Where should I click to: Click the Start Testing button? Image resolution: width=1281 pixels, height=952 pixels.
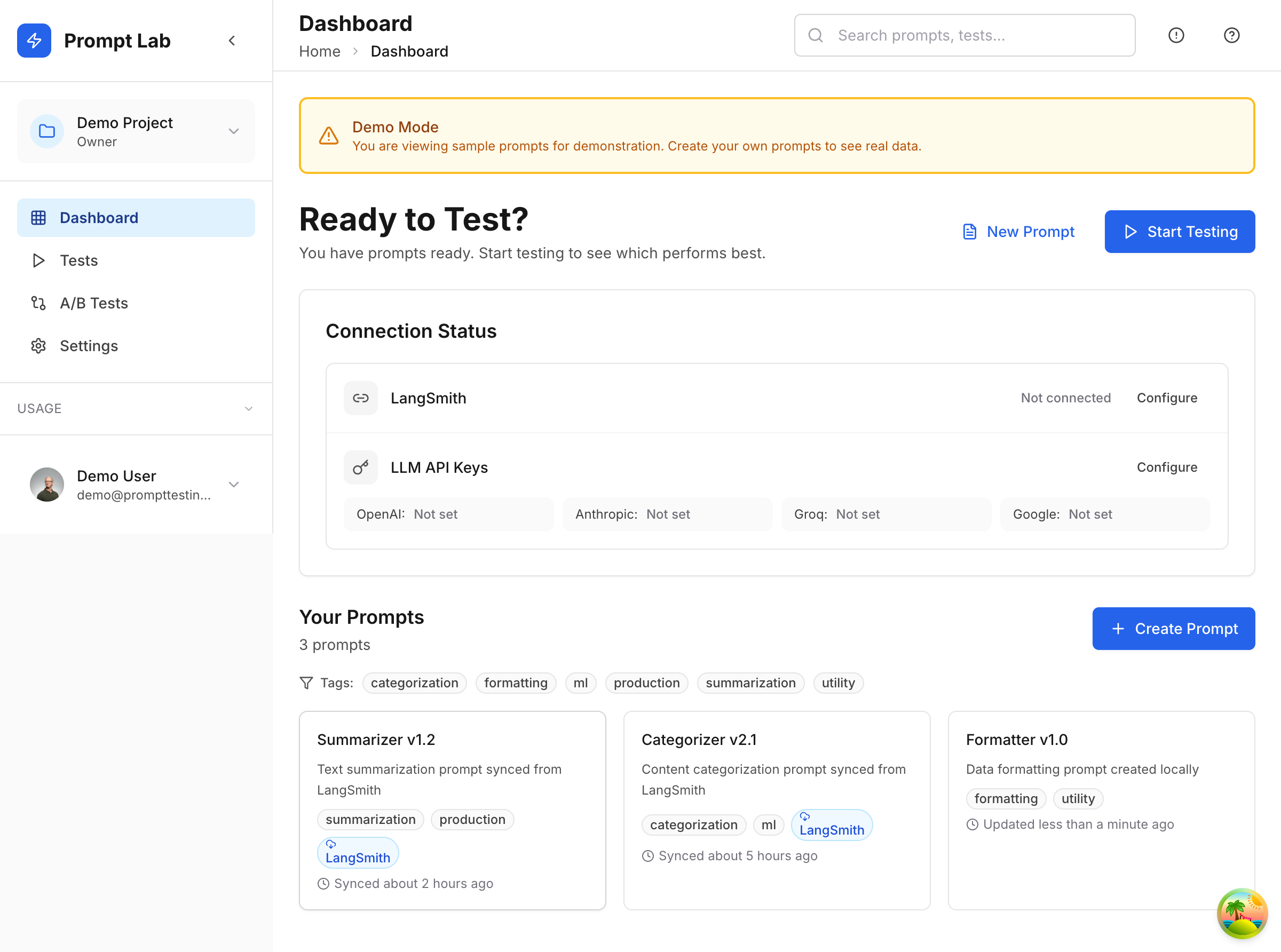[1179, 232]
